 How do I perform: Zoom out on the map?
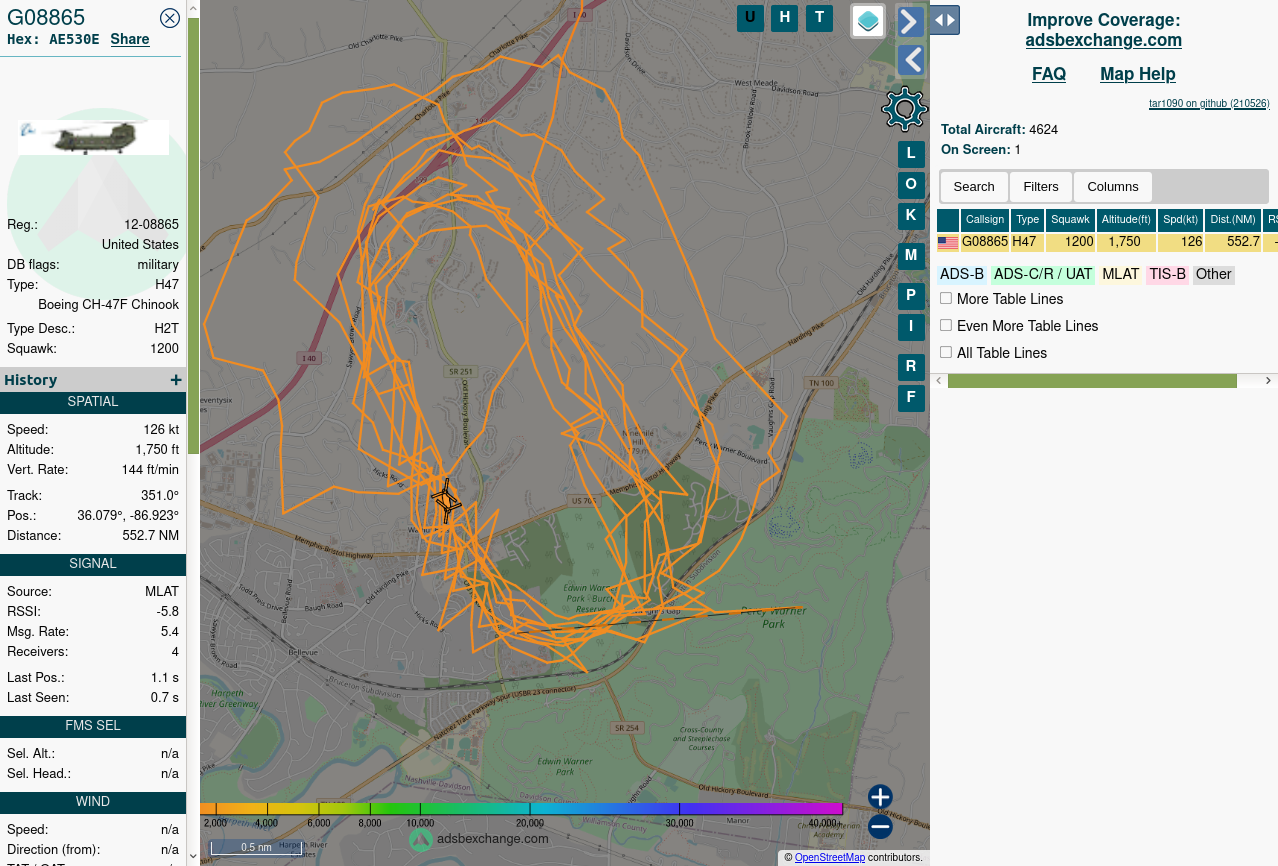click(x=880, y=827)
